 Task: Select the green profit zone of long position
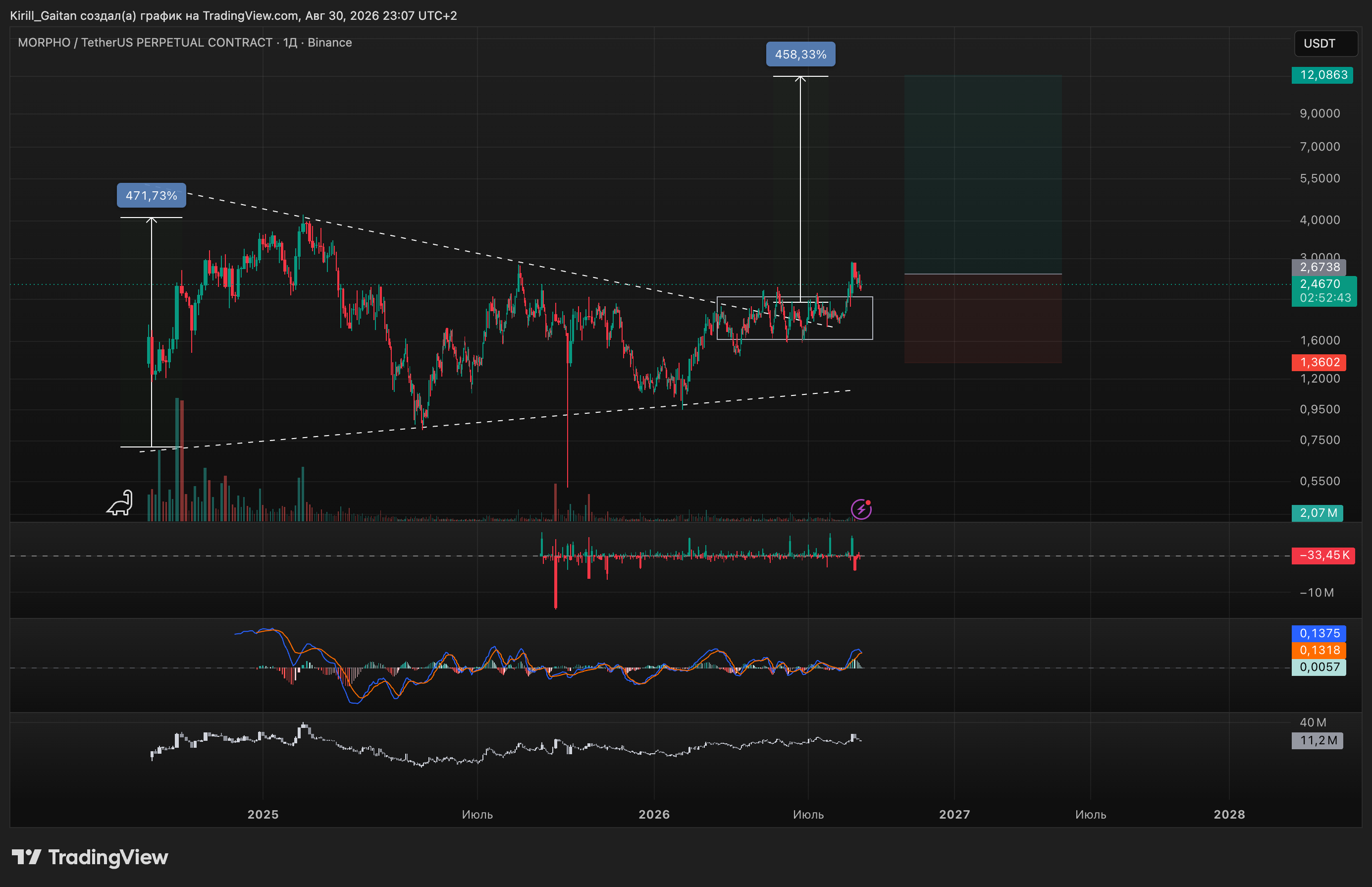(983, 174)
